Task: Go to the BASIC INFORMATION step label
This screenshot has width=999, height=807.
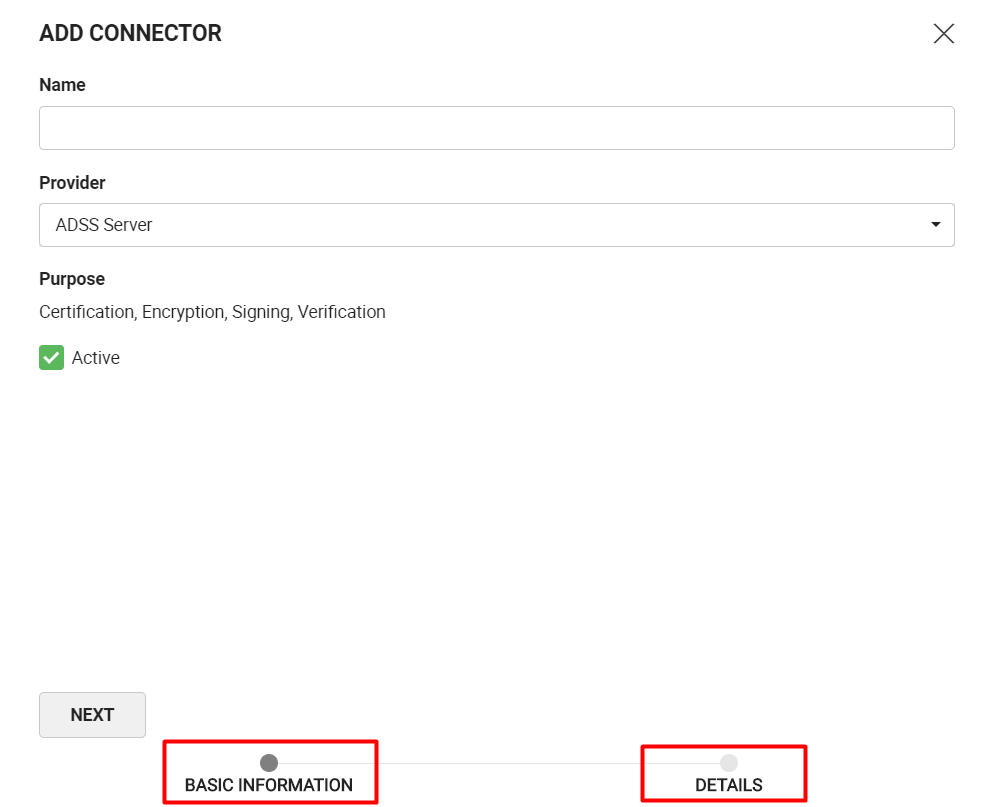Action: (269, 785)
